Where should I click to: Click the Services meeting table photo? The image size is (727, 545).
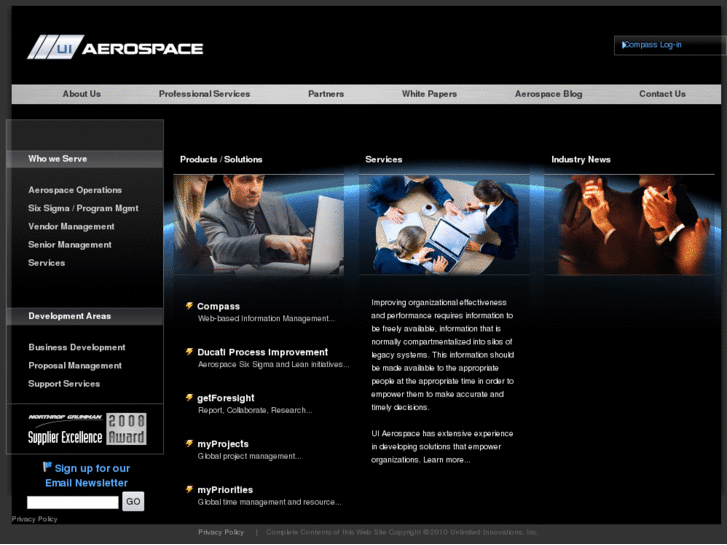pos(444,225)
